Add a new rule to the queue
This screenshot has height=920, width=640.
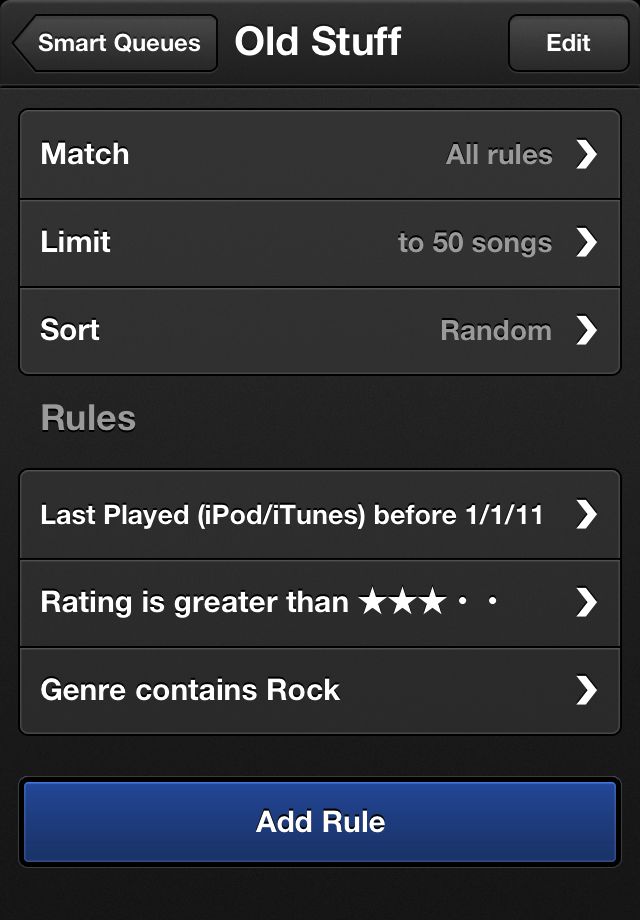pos(320,822)
